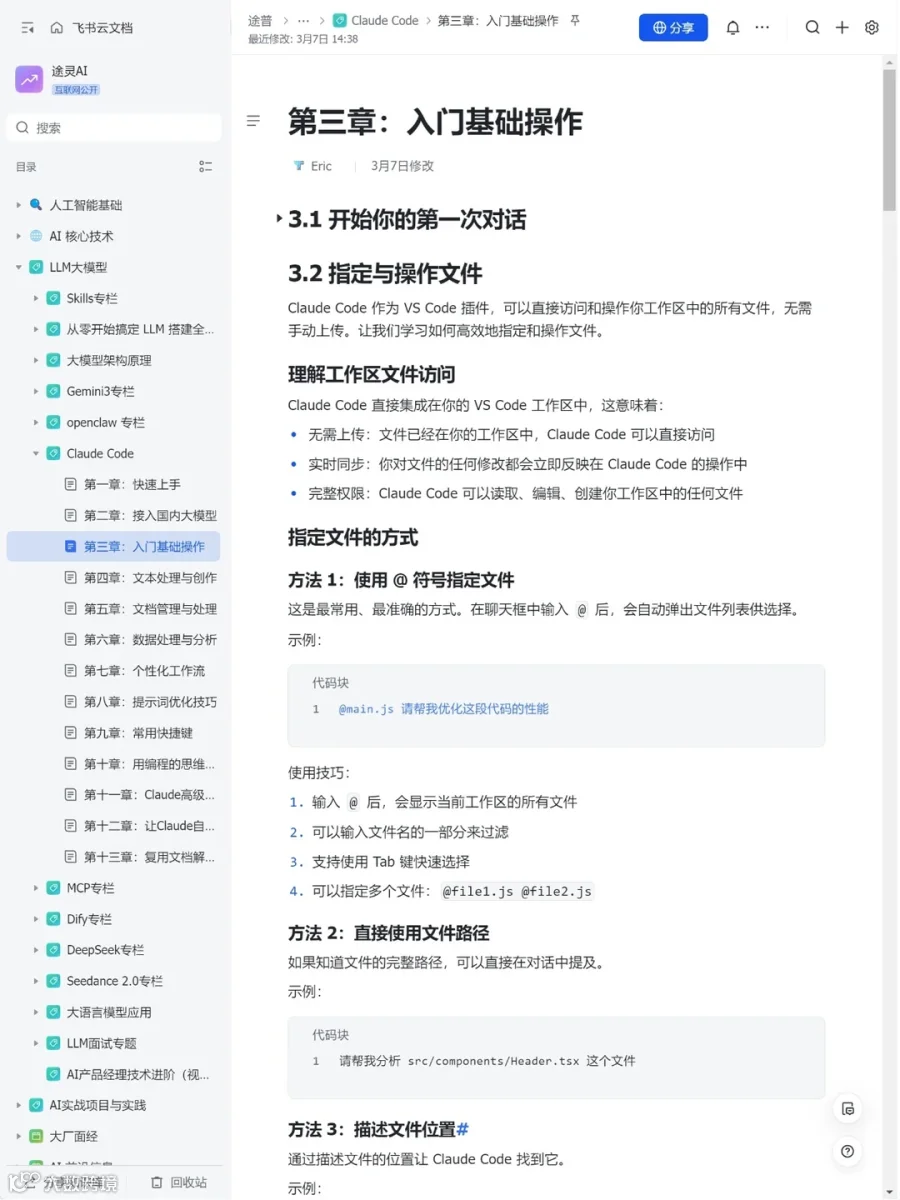Expand the AI实战项目与实践 node

(18, 1105)
